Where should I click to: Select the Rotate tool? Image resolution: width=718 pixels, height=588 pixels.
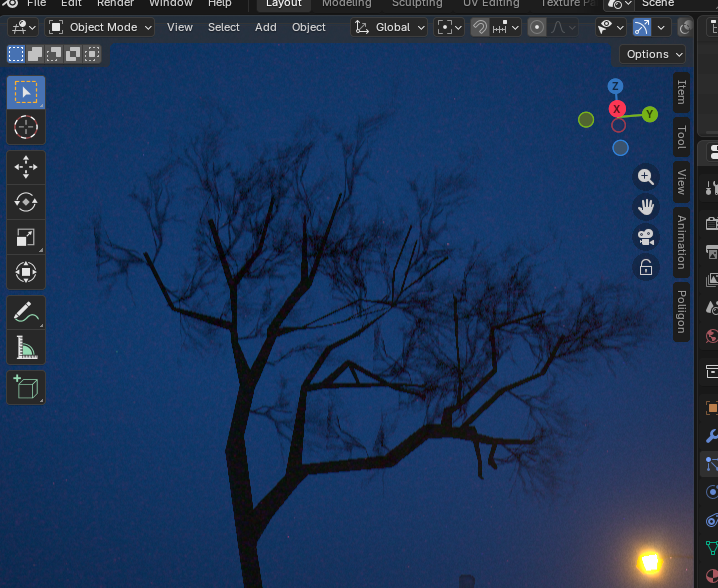coord(26,202)
